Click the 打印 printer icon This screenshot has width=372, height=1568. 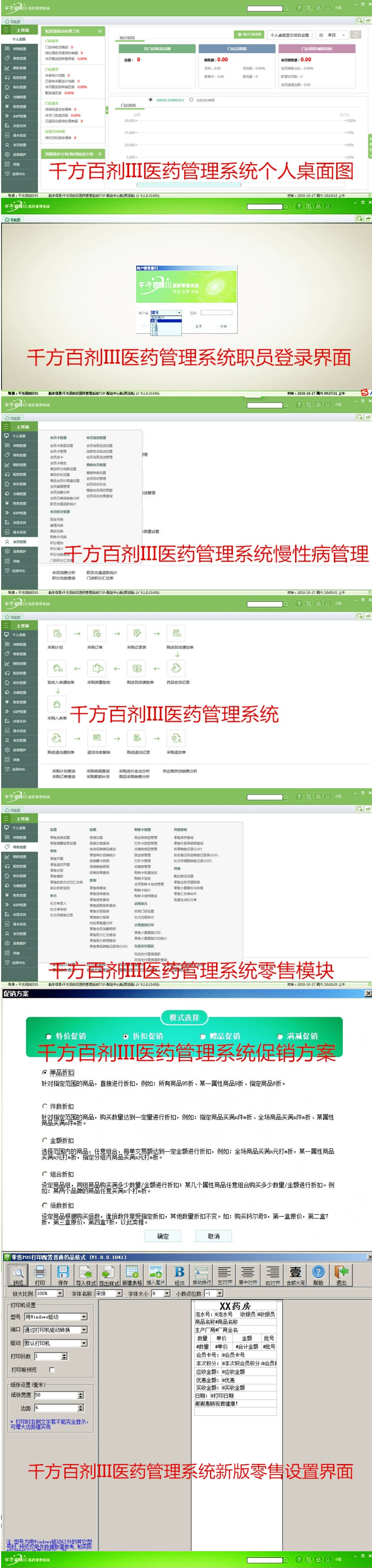pyautogui.click(x=40, y=1274)
